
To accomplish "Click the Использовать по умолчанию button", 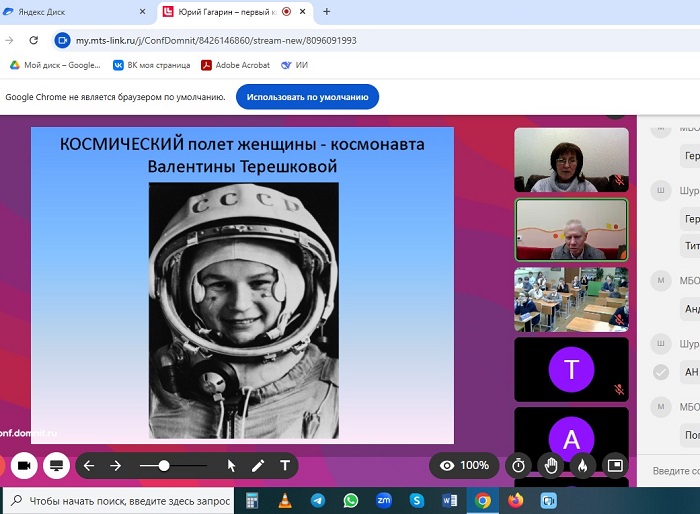I will [x=307, y=97].
